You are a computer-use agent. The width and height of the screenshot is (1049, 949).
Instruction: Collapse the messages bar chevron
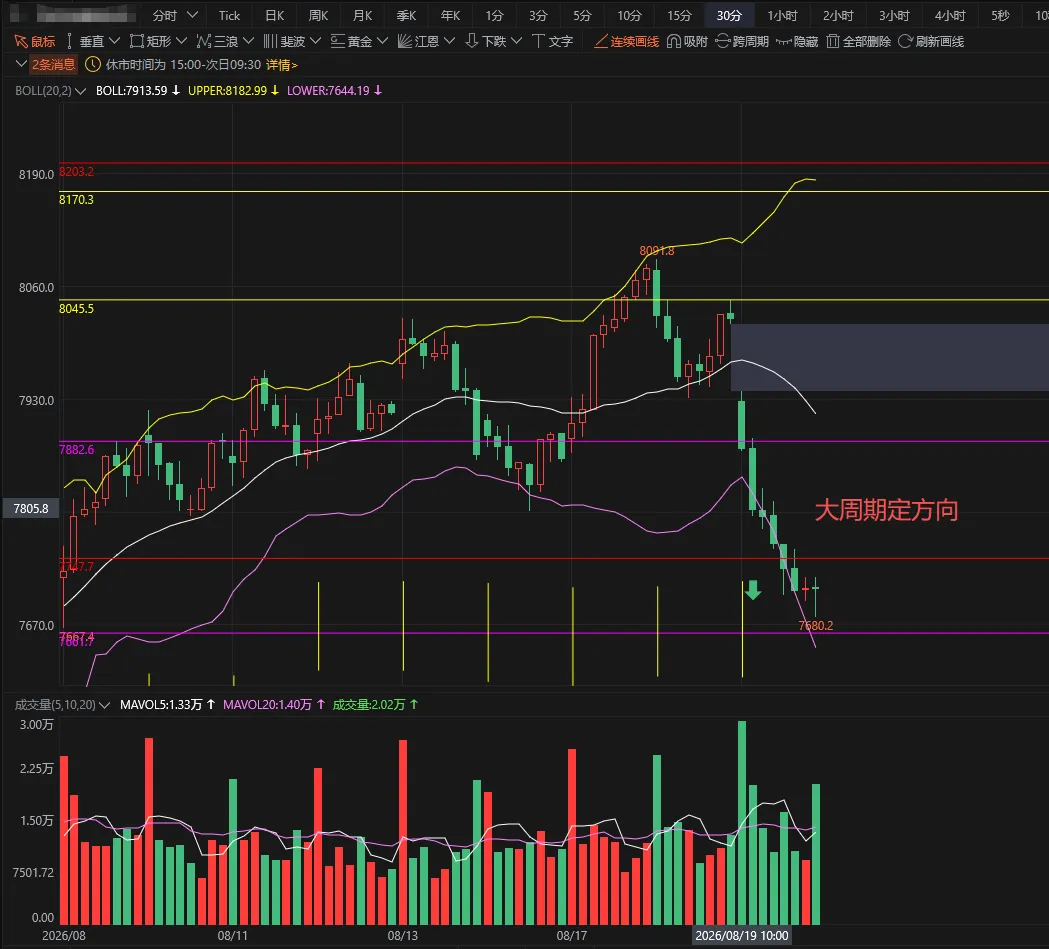[x=21, y=64]
